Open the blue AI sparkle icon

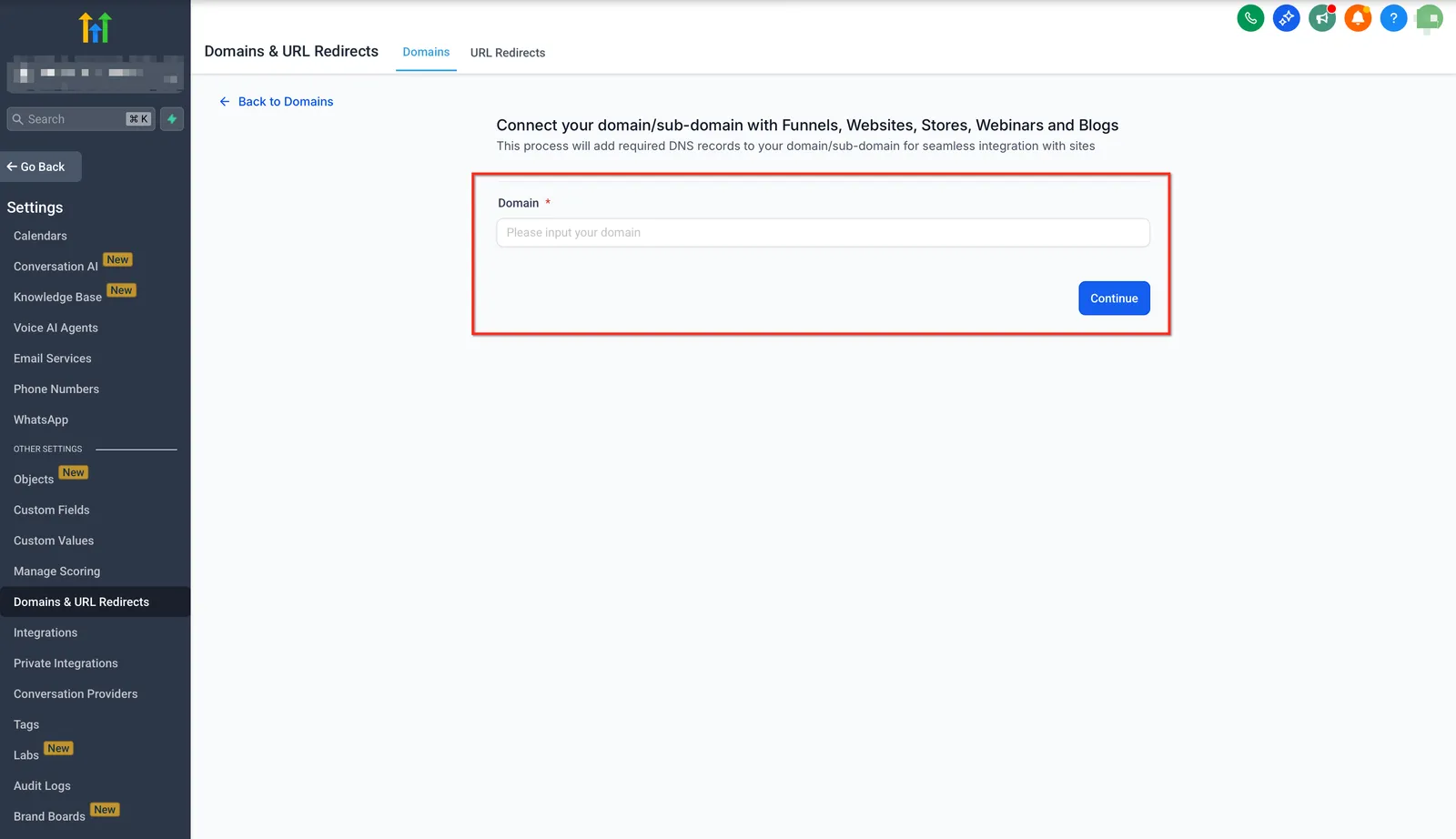click(1286, 18)
